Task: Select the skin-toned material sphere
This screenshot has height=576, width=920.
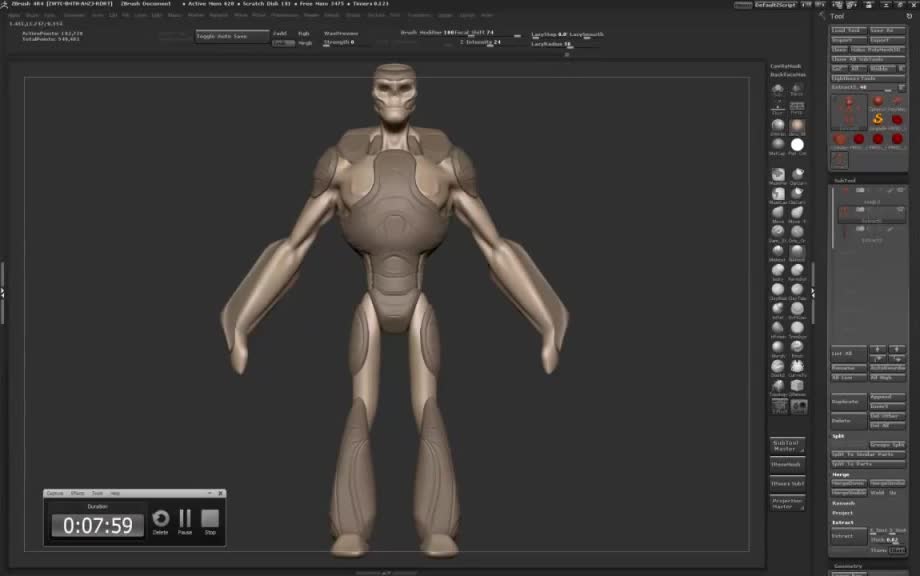Action: (x=797, y=125)
